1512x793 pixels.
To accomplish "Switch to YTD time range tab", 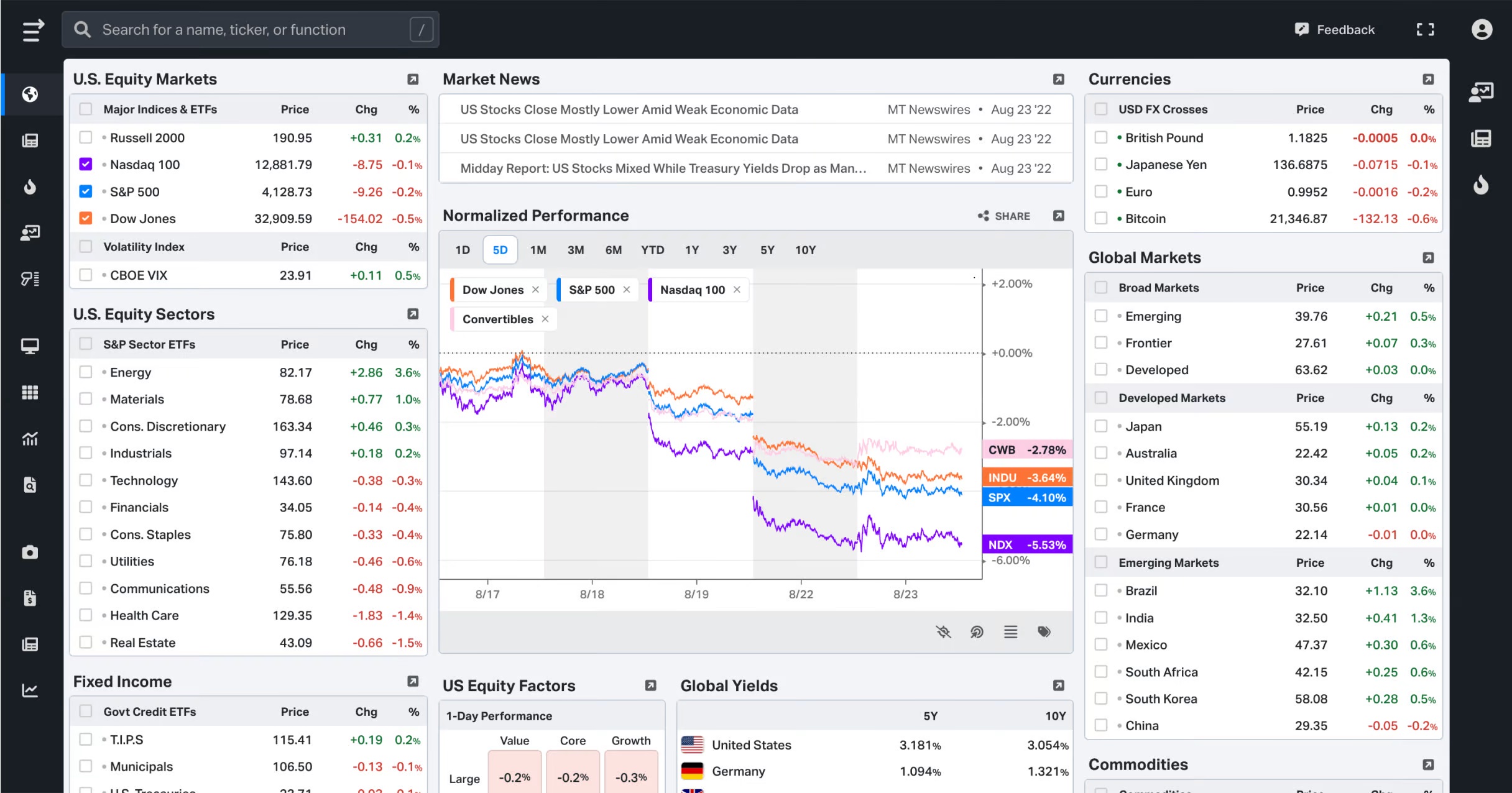I will pyautogui.click(x=652, y=250).
